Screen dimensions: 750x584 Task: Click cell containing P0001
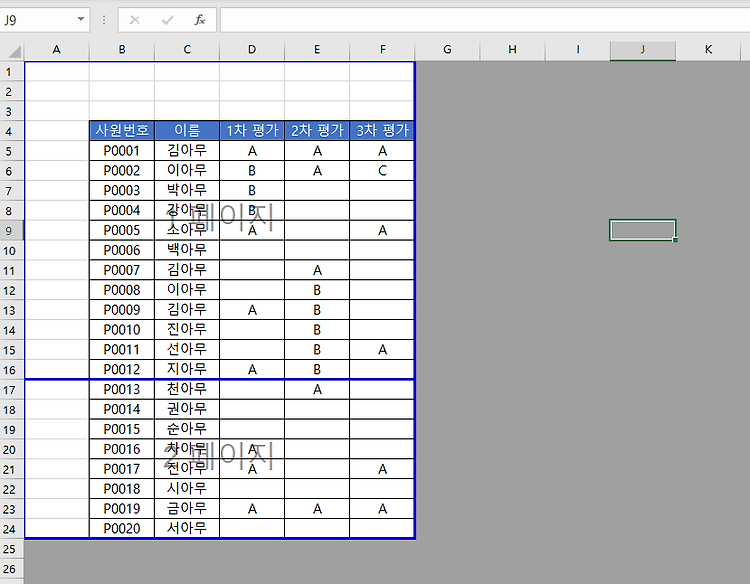122,151
